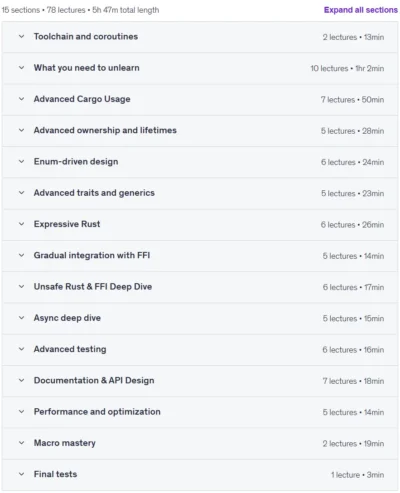Expand Enum-driven design section
Screen dimensions: 400x493
pos(200,162)
